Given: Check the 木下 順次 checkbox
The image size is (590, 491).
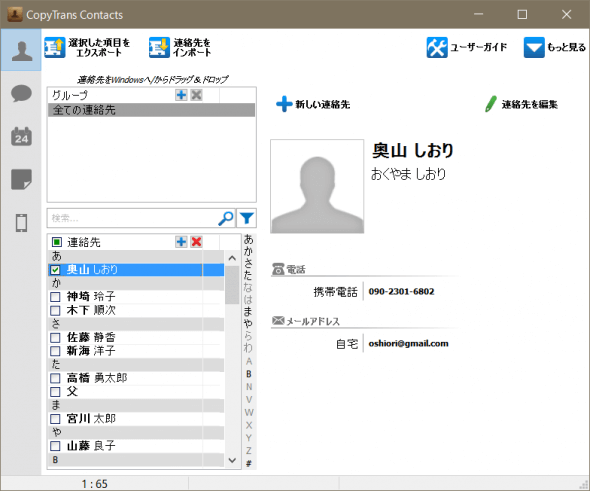Looking at the screenshot, I should [x=55, y=310].
